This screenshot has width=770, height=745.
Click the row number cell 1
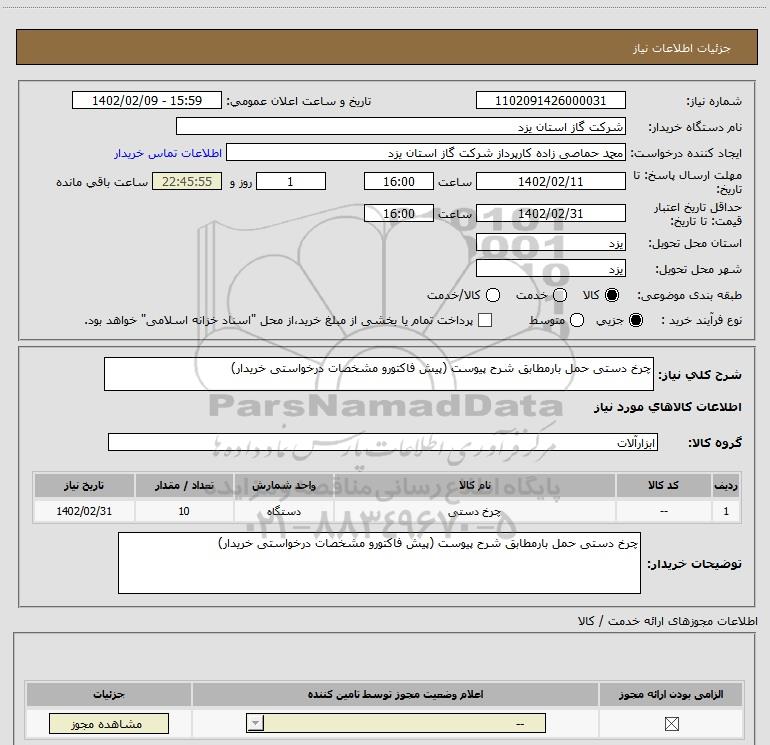click(x=726, y=511)
